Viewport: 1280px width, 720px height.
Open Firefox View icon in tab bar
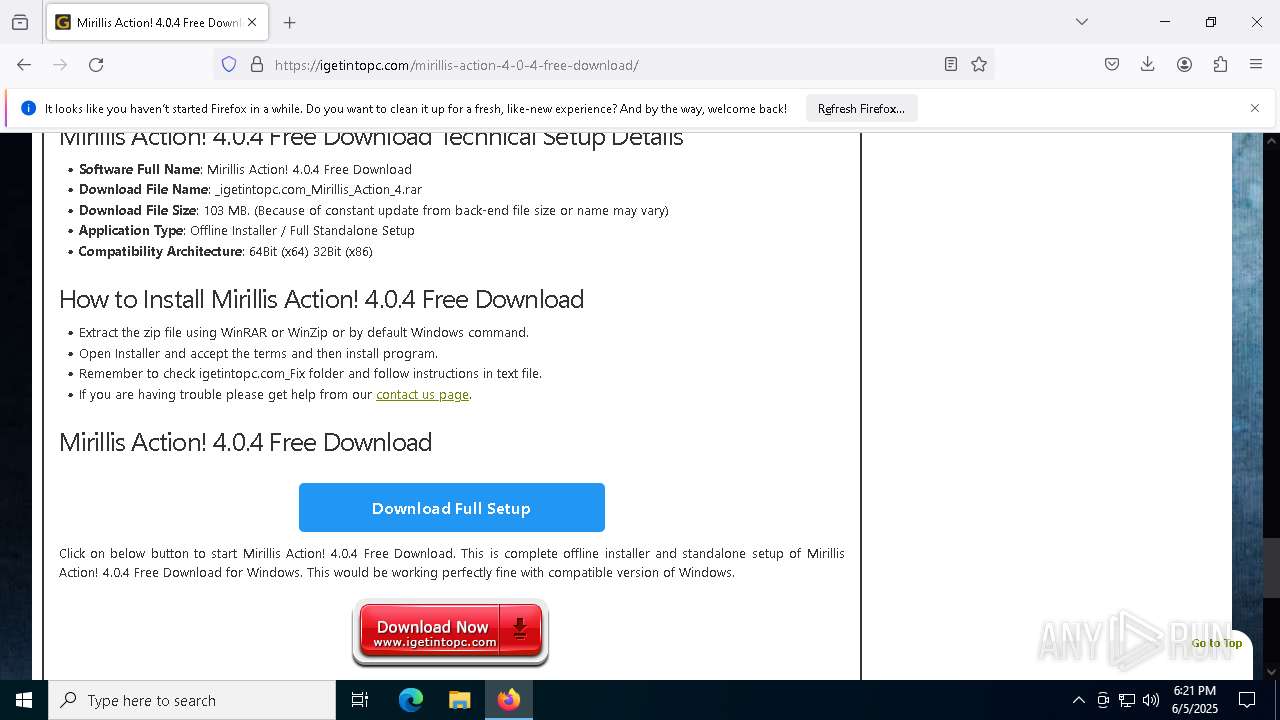20,22
